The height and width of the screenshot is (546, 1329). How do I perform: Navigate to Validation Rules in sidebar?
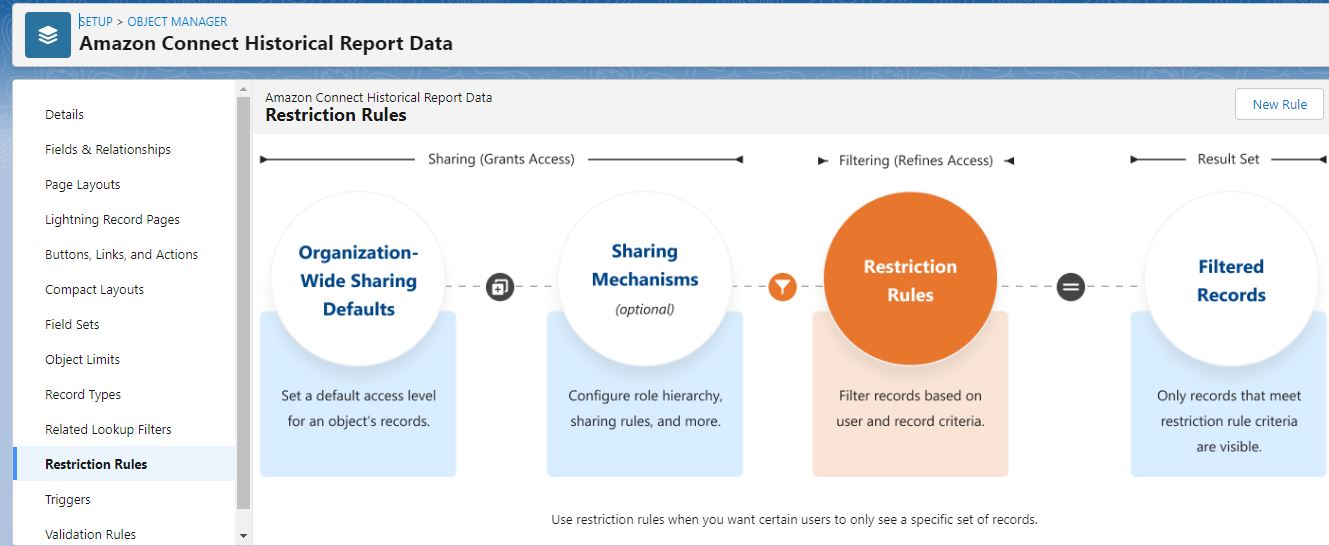tap(90, 534)
